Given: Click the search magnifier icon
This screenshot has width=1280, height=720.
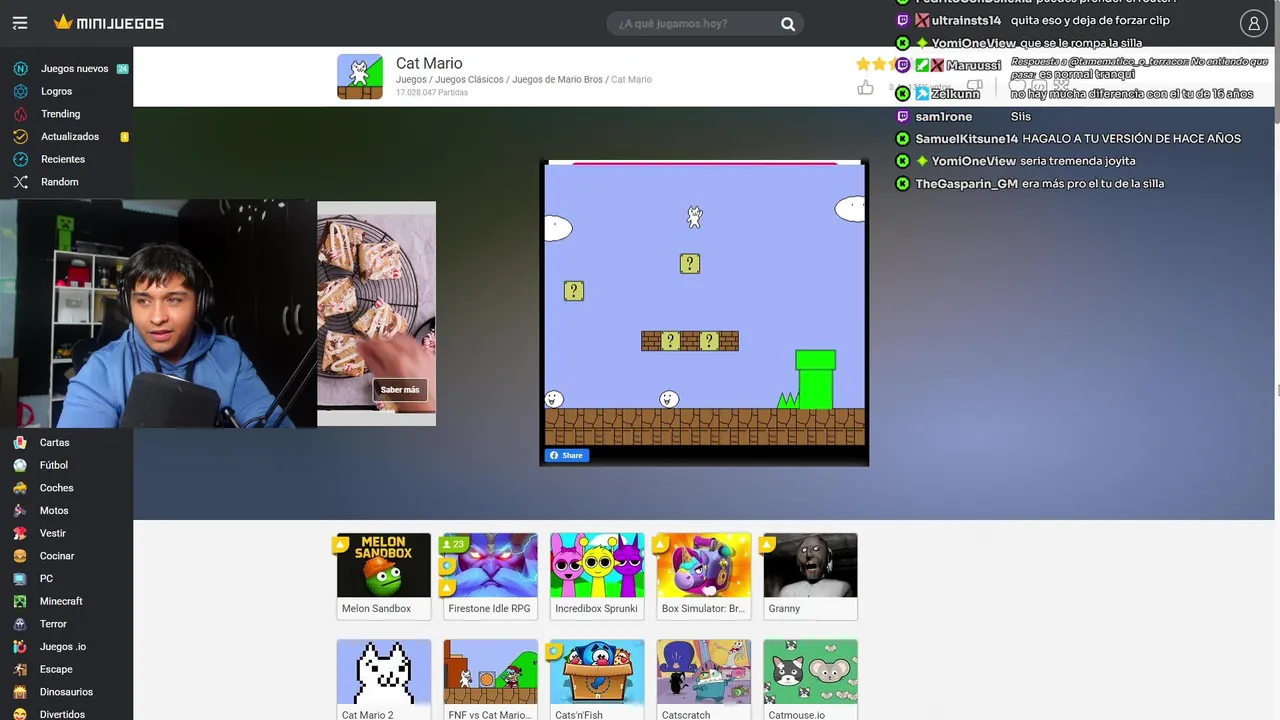Looking at the screenshot, I should 788,24.
